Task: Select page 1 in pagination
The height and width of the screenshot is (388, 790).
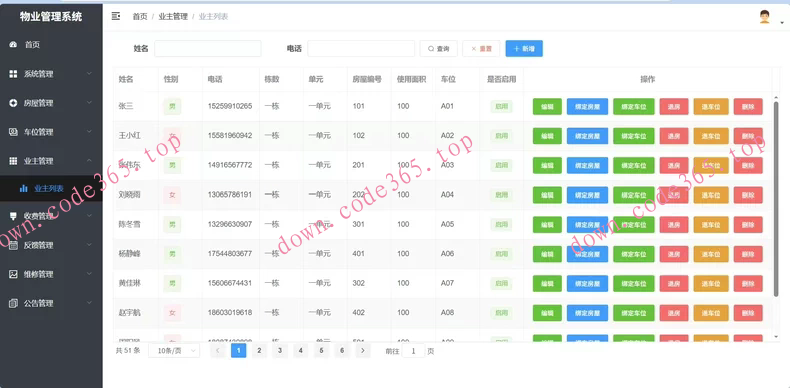Action: (x=238, y=351)
